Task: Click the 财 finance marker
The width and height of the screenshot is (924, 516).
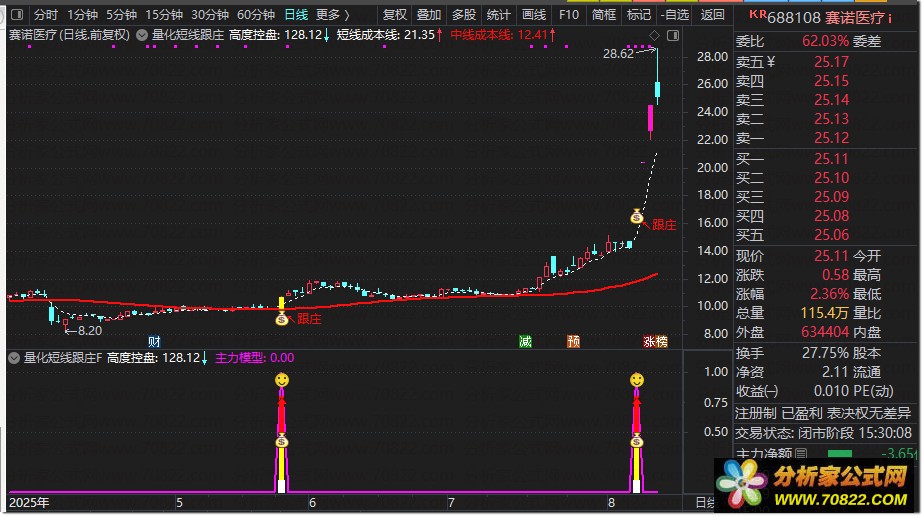Action: (x=154, y=341)
